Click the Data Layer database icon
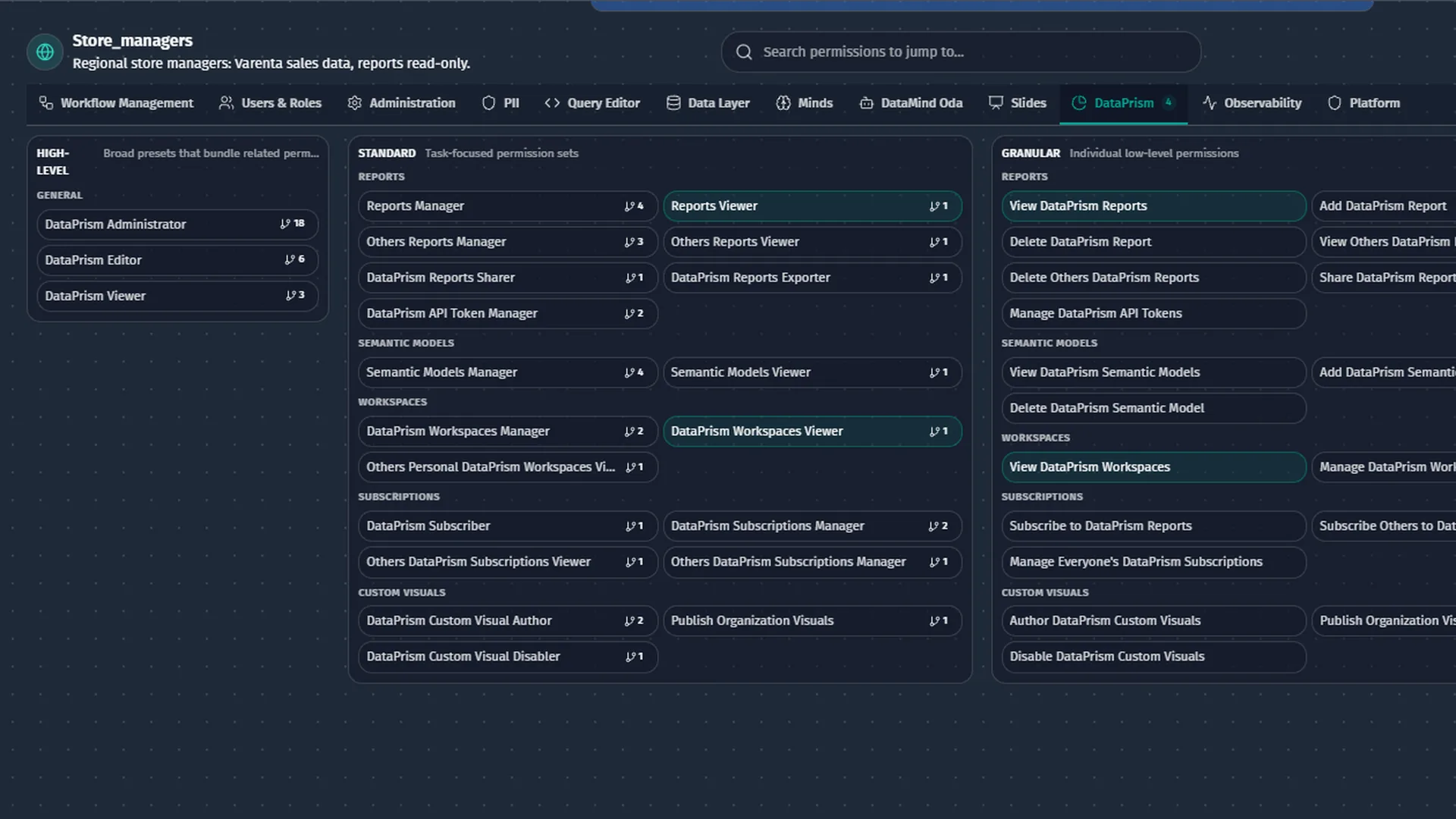 [x=673, y=103]
